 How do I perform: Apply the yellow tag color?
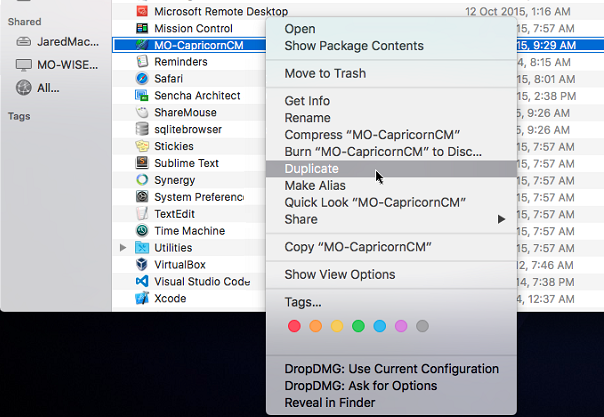point(337,326)
